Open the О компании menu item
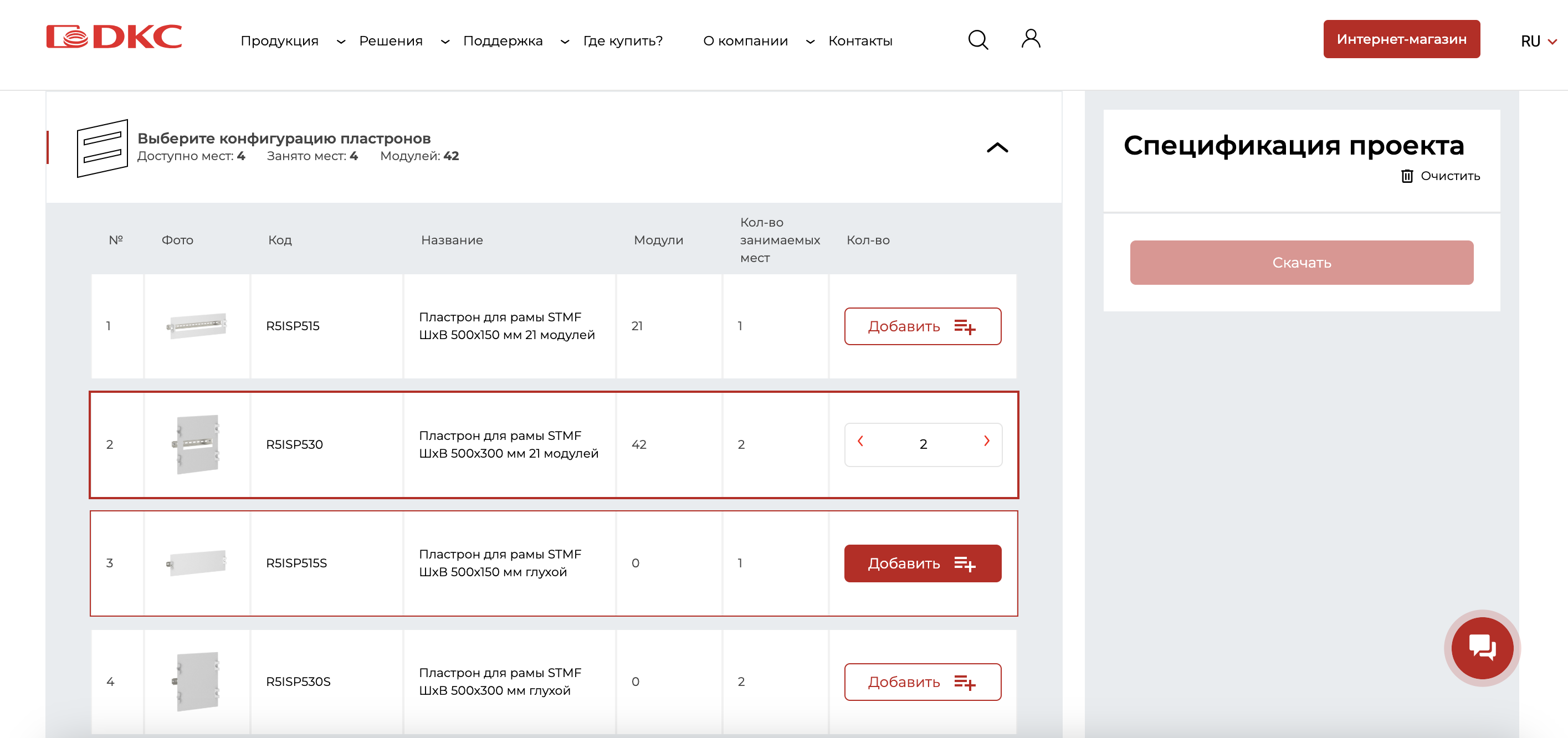Screen dimensions: 1568x738 (745, 41)
